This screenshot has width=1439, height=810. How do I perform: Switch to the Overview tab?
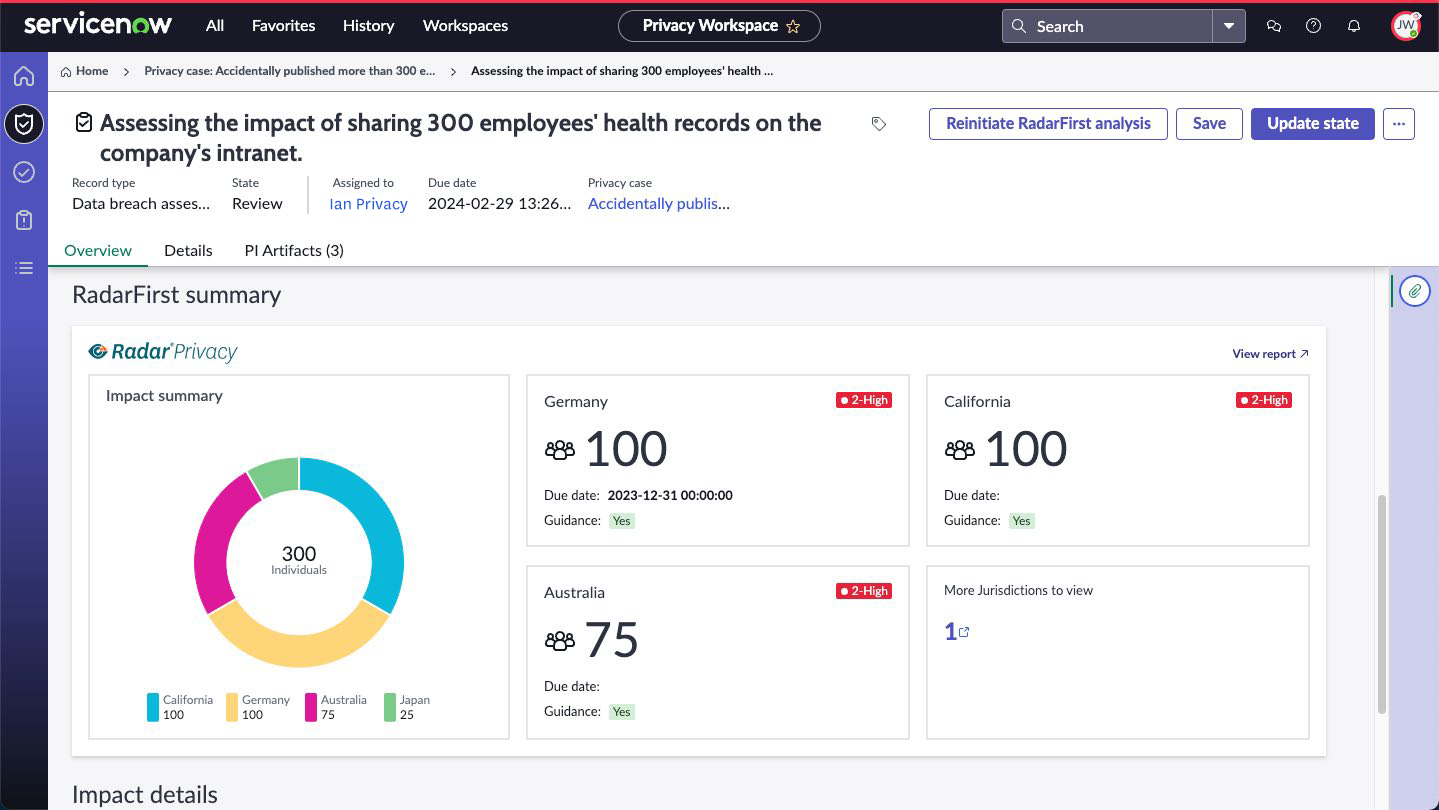pos(98,250)
